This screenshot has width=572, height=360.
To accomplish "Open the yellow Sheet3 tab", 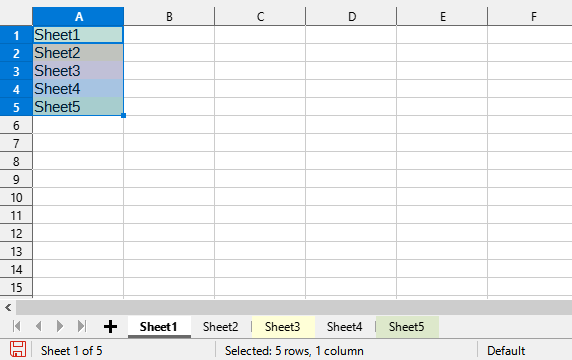I will coord(282,327).
